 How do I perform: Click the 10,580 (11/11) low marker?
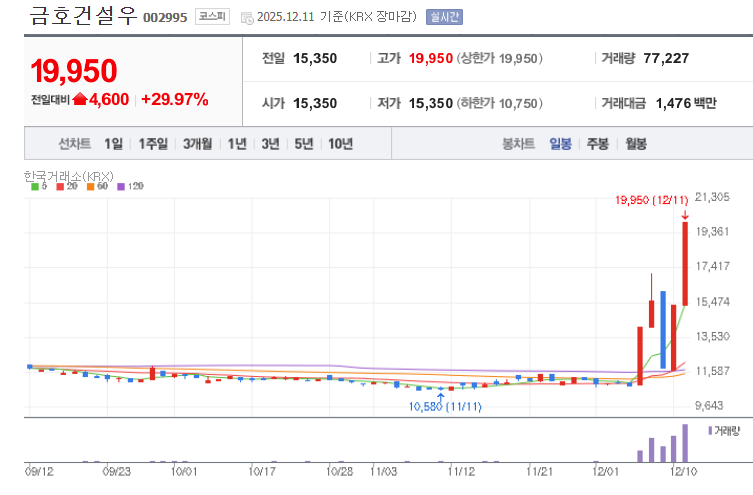coord(445,407)
